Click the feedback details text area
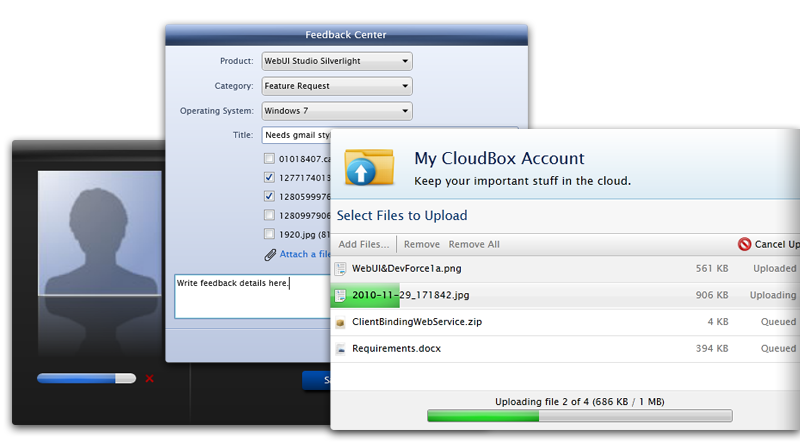 [253, 296]
